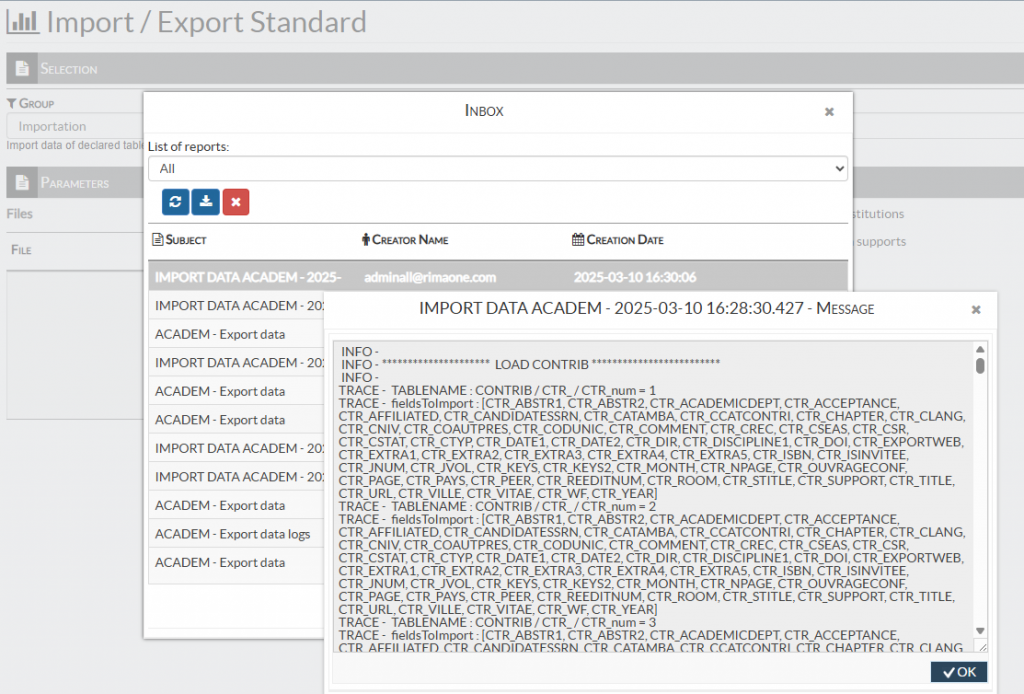Screen dimensions: 1024x694
Task: Click the document icon in Selection header
Action: pos(22,69)
